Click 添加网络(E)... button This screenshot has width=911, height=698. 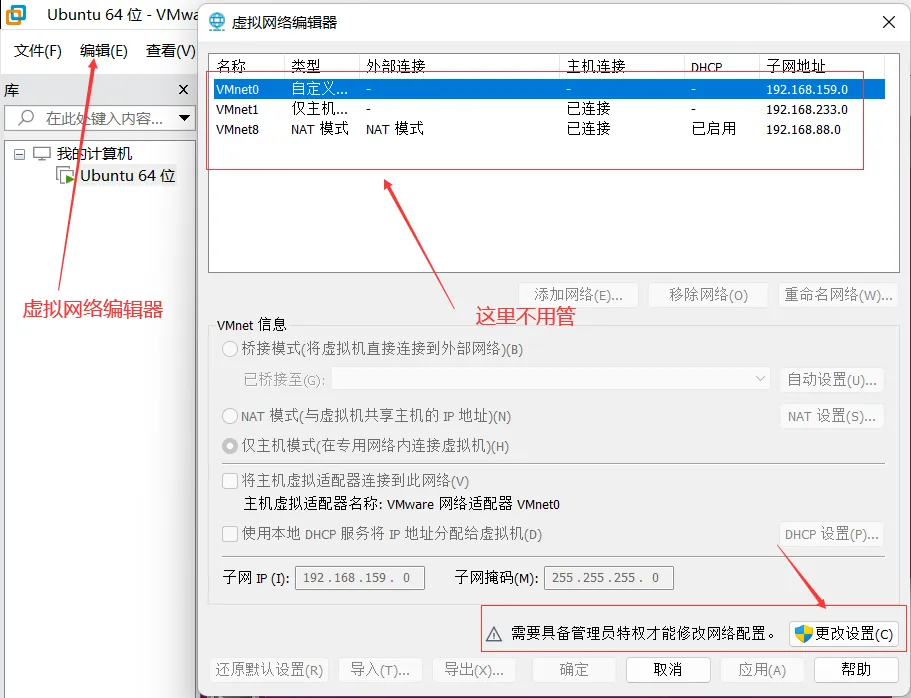pyautogui.click(x=578, y=295)
